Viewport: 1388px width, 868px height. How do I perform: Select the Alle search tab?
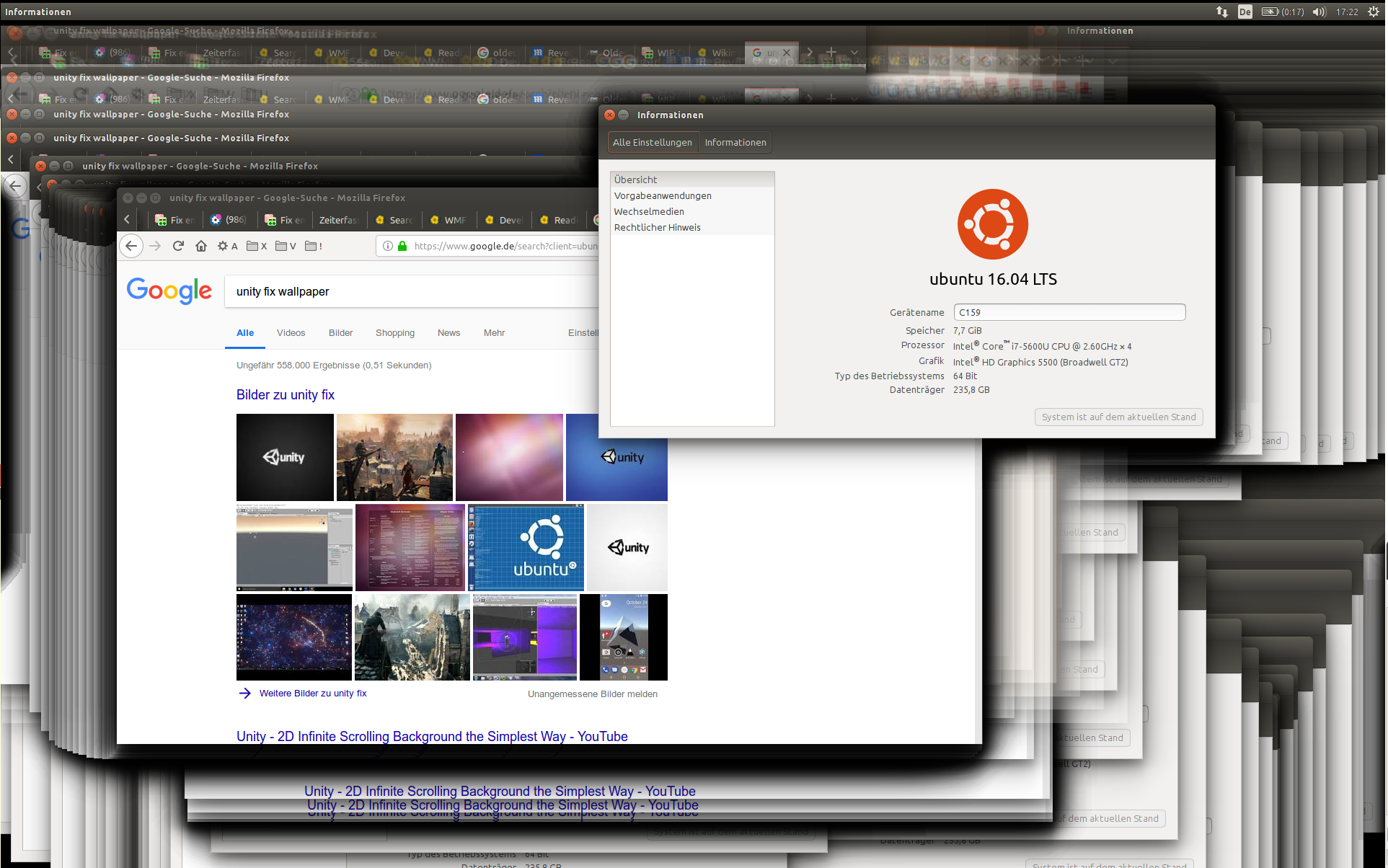tap(245, 332)
